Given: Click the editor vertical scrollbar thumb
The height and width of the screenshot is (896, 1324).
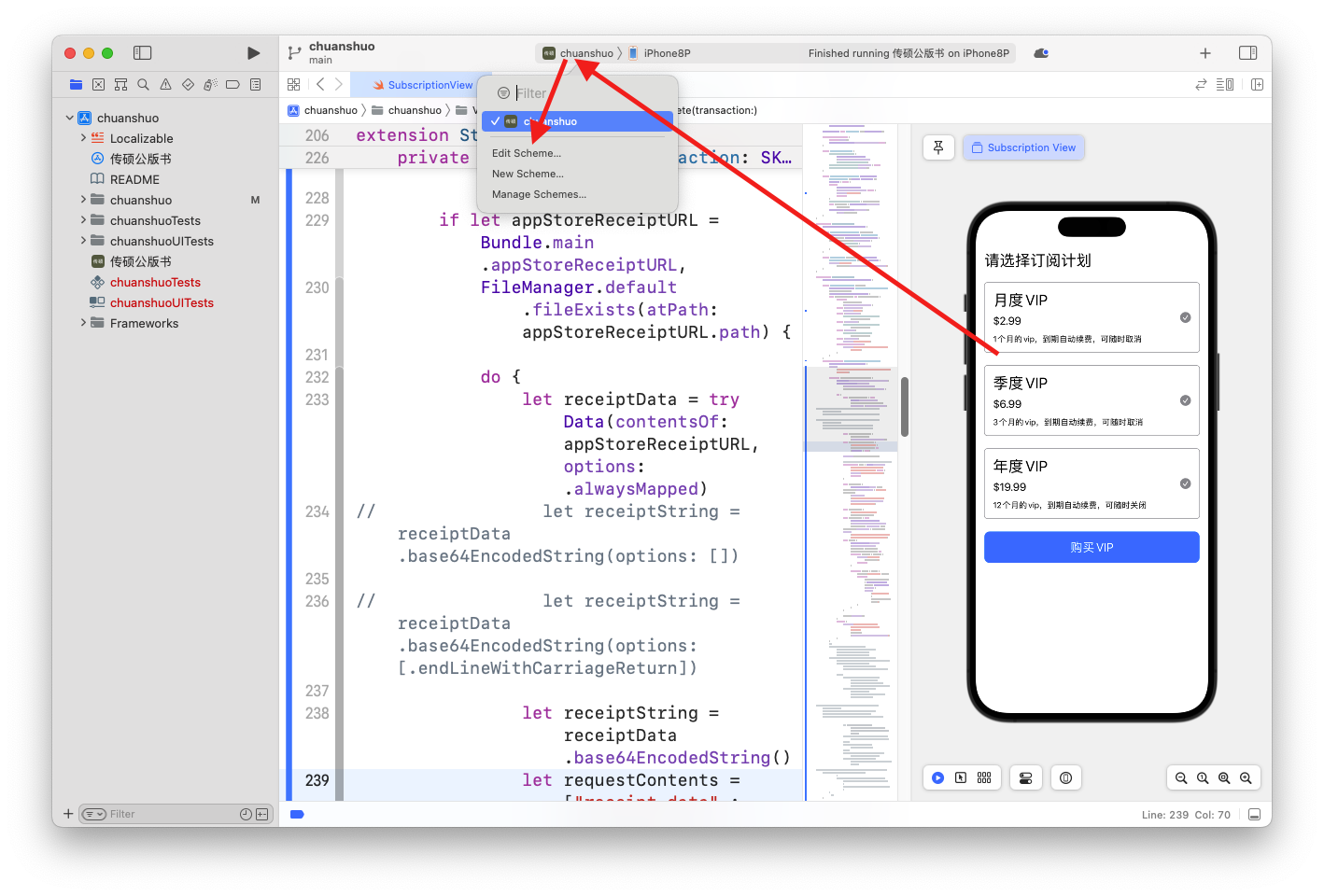Looking at the screenshot, I should tap(904, 407).
